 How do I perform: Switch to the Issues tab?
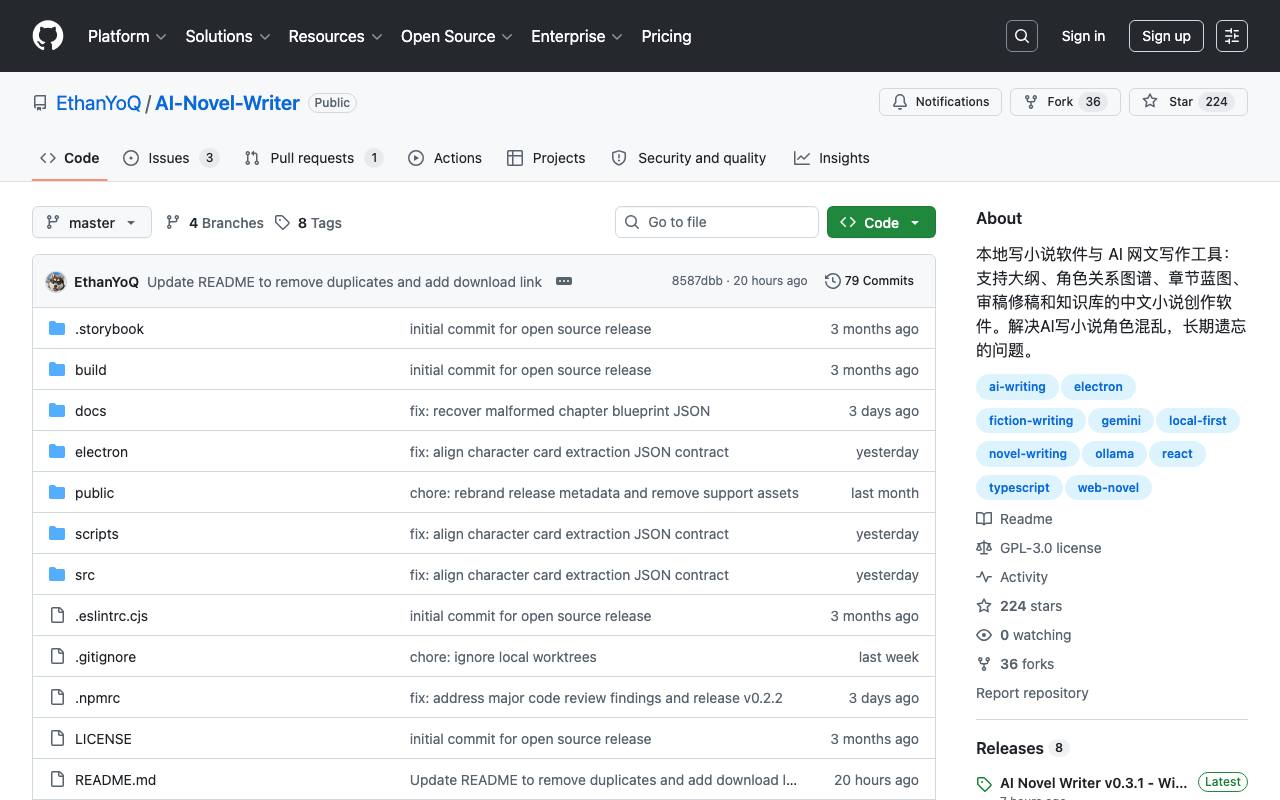point(171,158)
